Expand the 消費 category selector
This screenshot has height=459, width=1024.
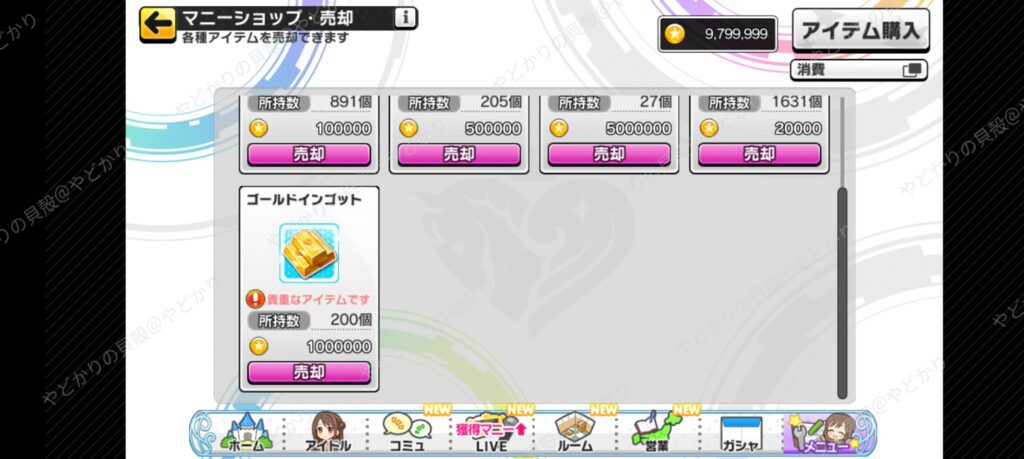[x=859, y=70]
